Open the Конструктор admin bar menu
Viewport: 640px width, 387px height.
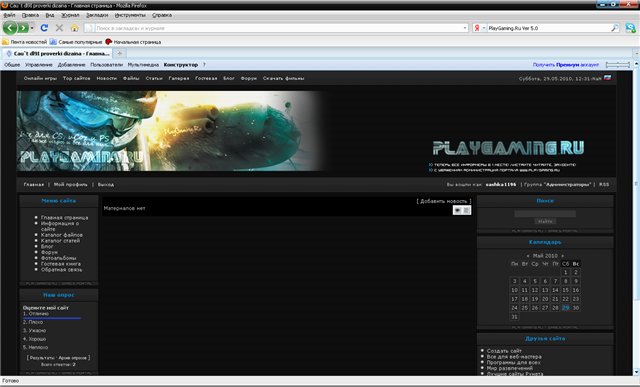click(x=181, y=64)
